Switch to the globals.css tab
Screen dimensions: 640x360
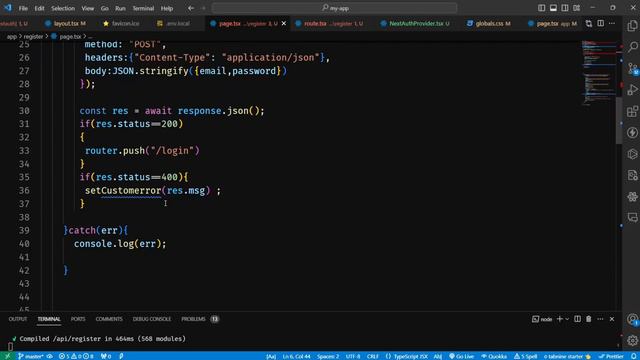pyautogui.click(x=489, y=23)
